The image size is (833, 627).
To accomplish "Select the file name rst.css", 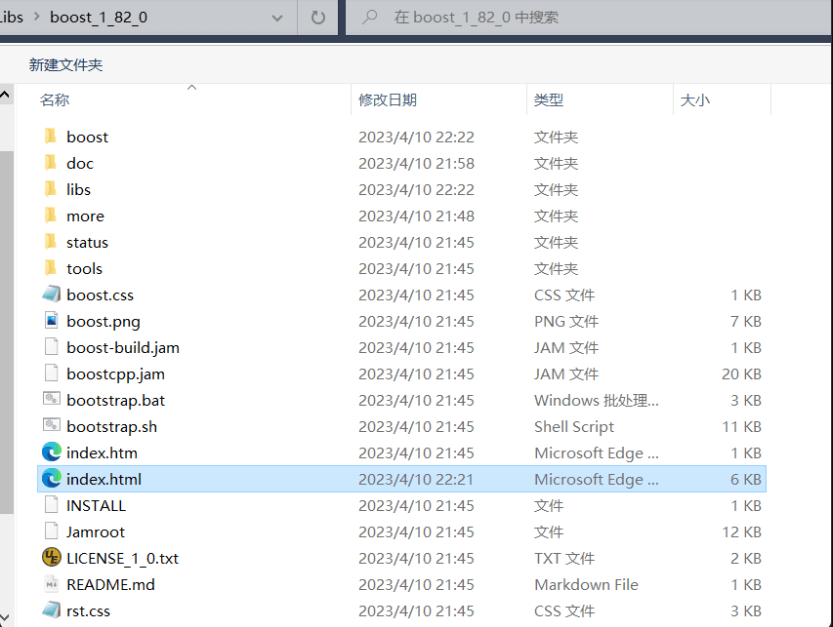I will [88, 611].
